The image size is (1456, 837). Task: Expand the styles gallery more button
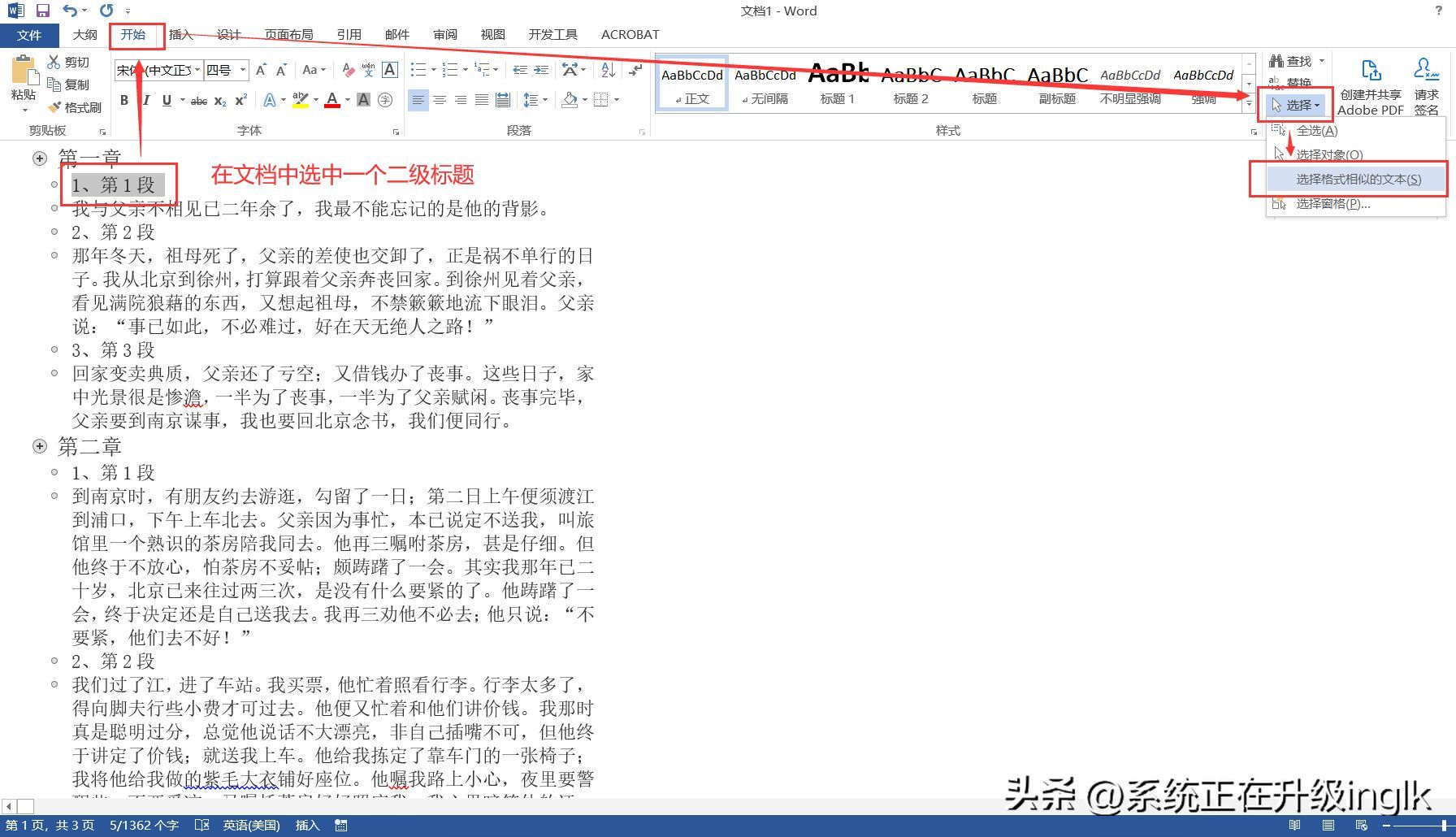pyautogui.click(x=1249, y=102)
